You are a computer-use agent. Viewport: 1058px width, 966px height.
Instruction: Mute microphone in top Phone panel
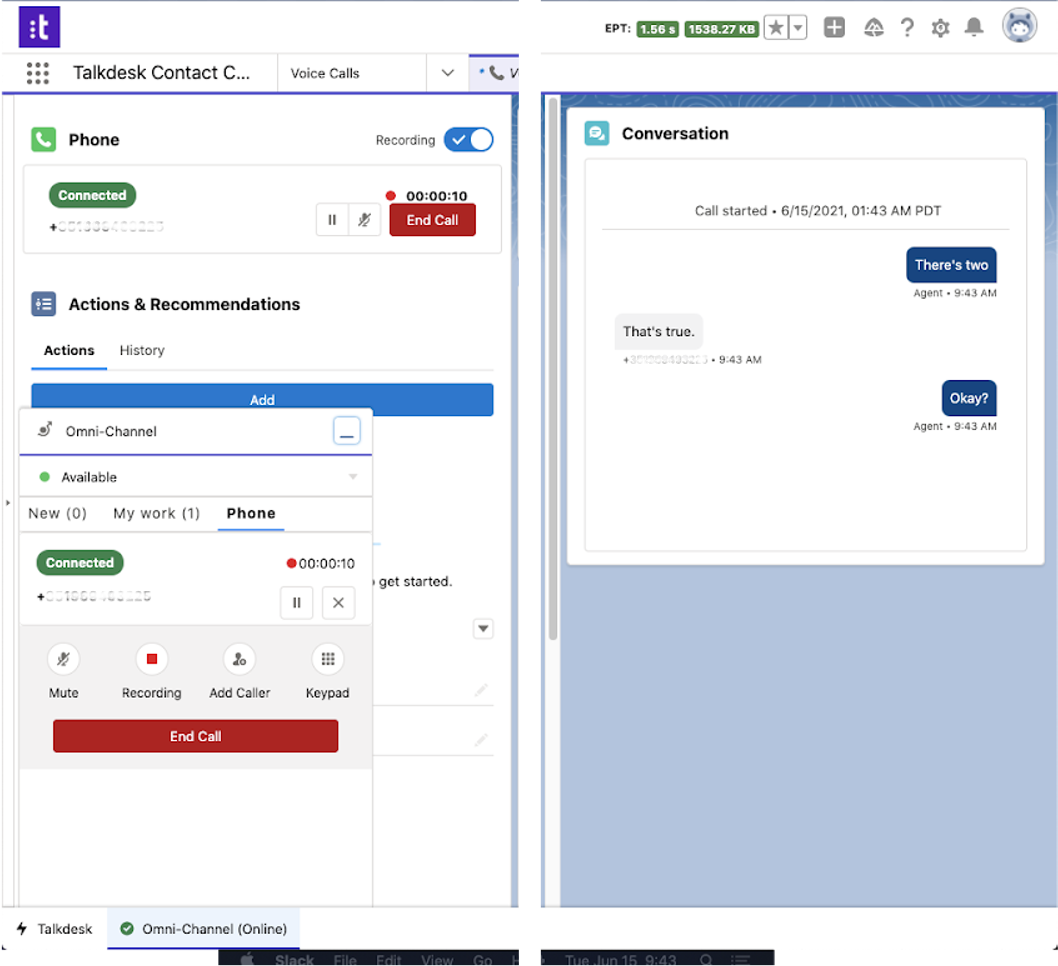364,220
